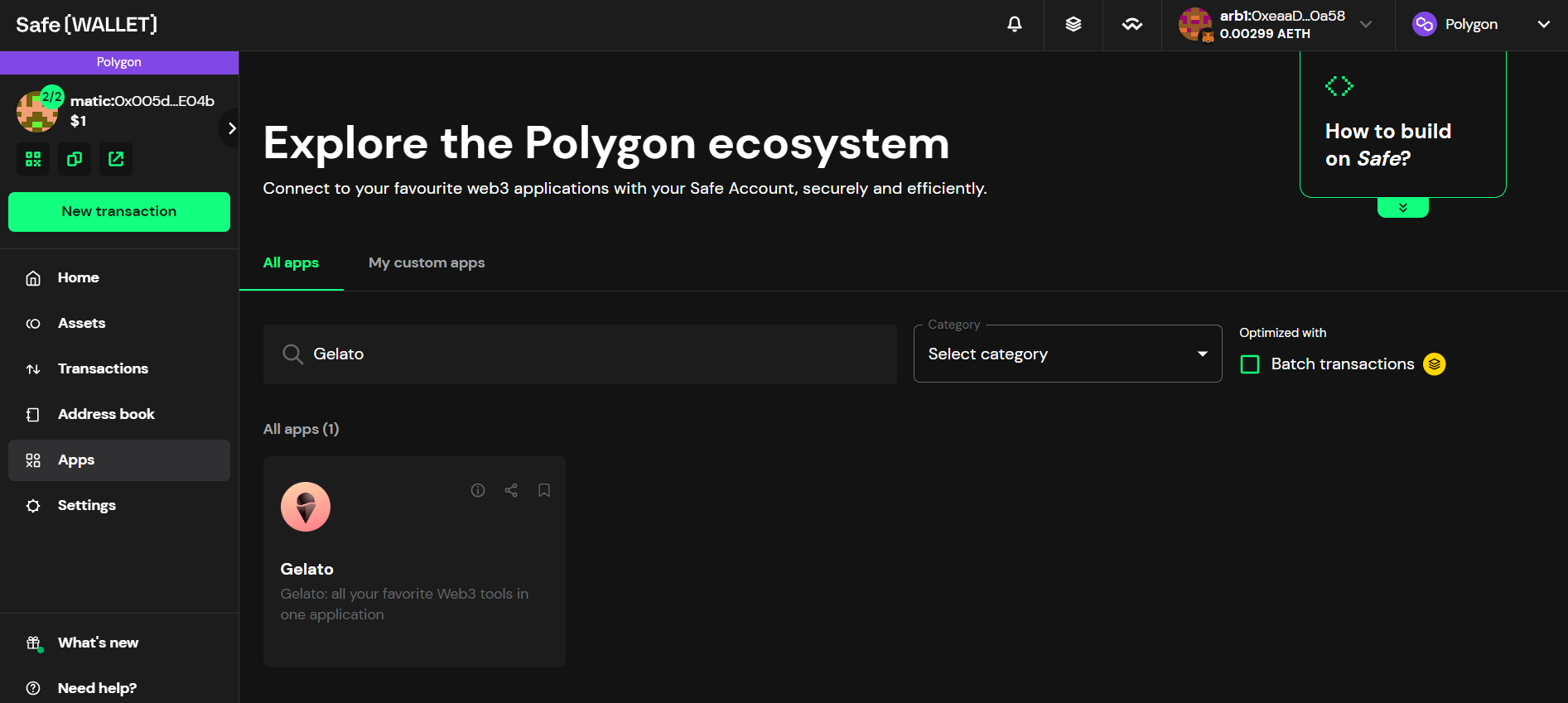Click the connected wallet avatar
This screenshot has height=703, width=1568.
[x=1195, y=24]
